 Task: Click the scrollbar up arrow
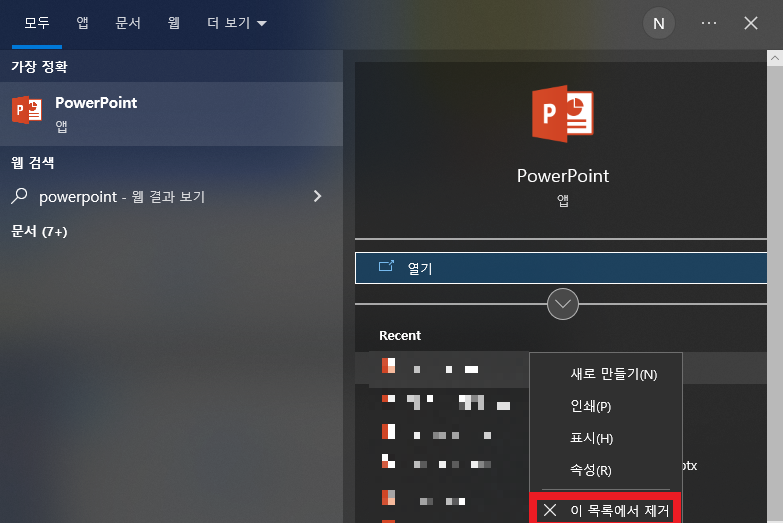(x=775, y=58)
